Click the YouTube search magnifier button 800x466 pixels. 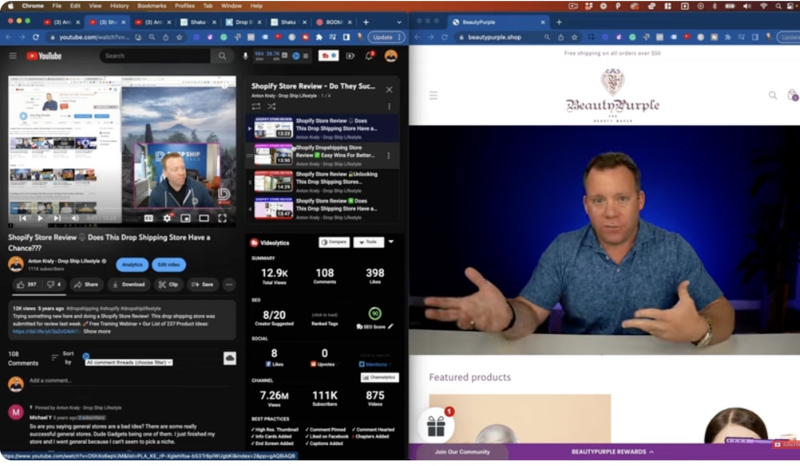tap(222, 56)
